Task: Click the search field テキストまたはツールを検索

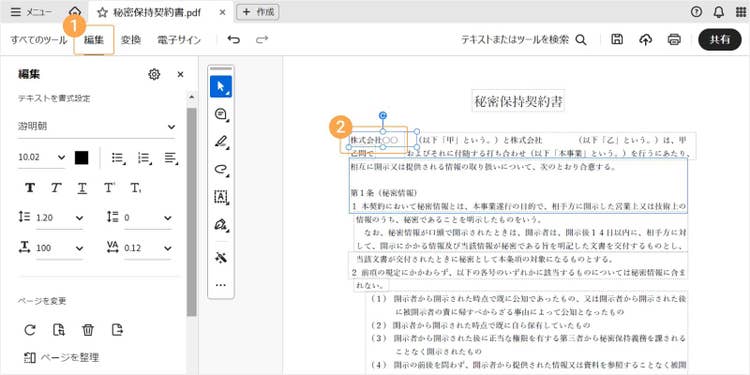Action: point(523,40)
